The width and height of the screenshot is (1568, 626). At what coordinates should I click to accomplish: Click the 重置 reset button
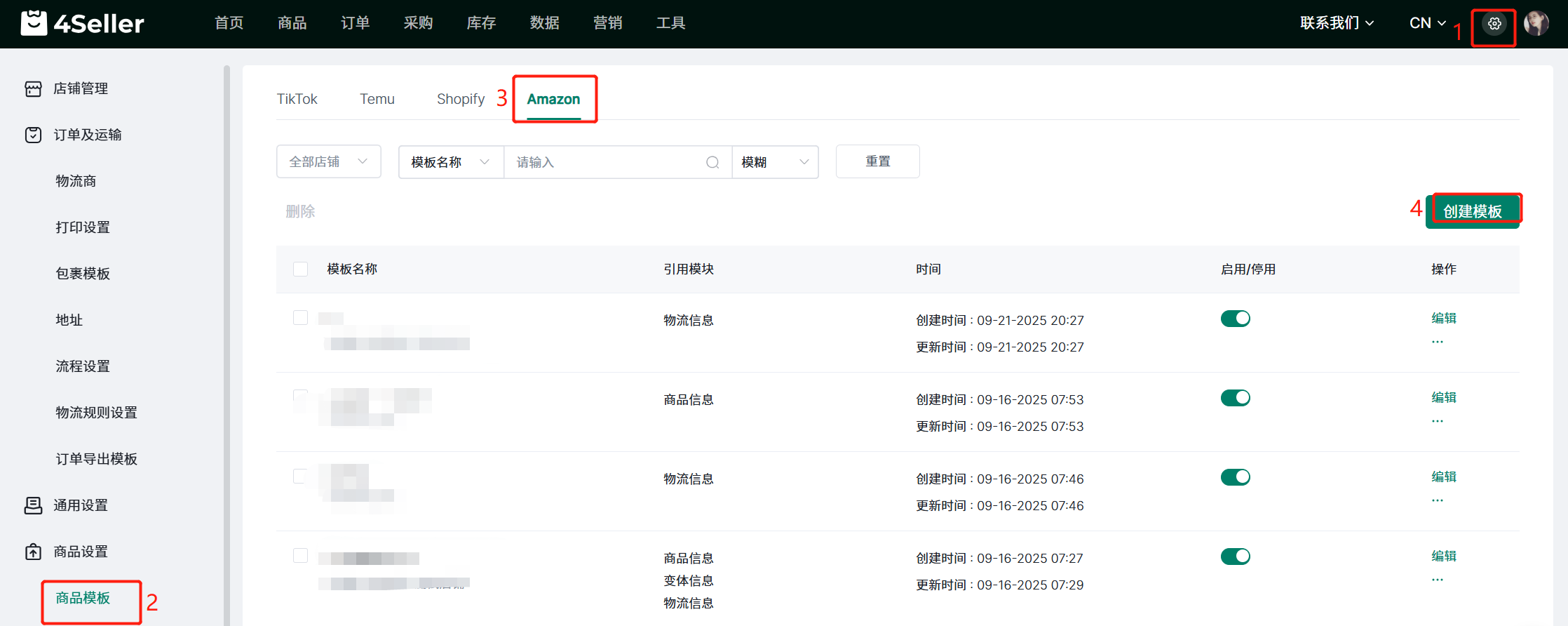(x=877, y=161)
